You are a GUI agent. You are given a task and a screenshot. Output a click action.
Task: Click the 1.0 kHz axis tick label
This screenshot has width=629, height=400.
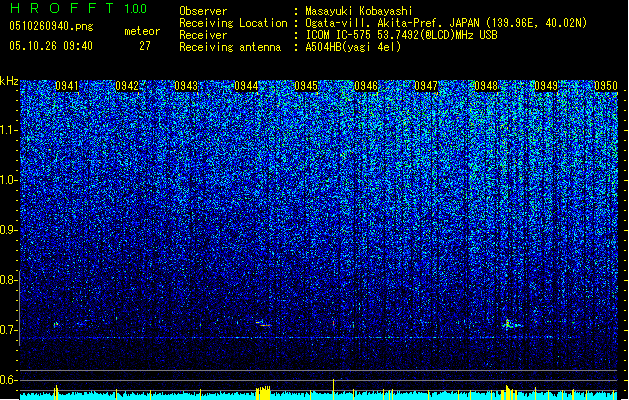9,181
